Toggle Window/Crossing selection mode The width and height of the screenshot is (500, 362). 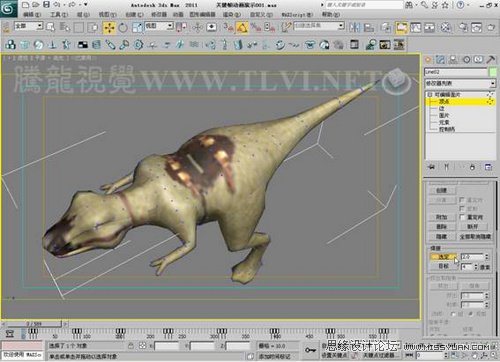pyautogui.click(x=94, y=27)
